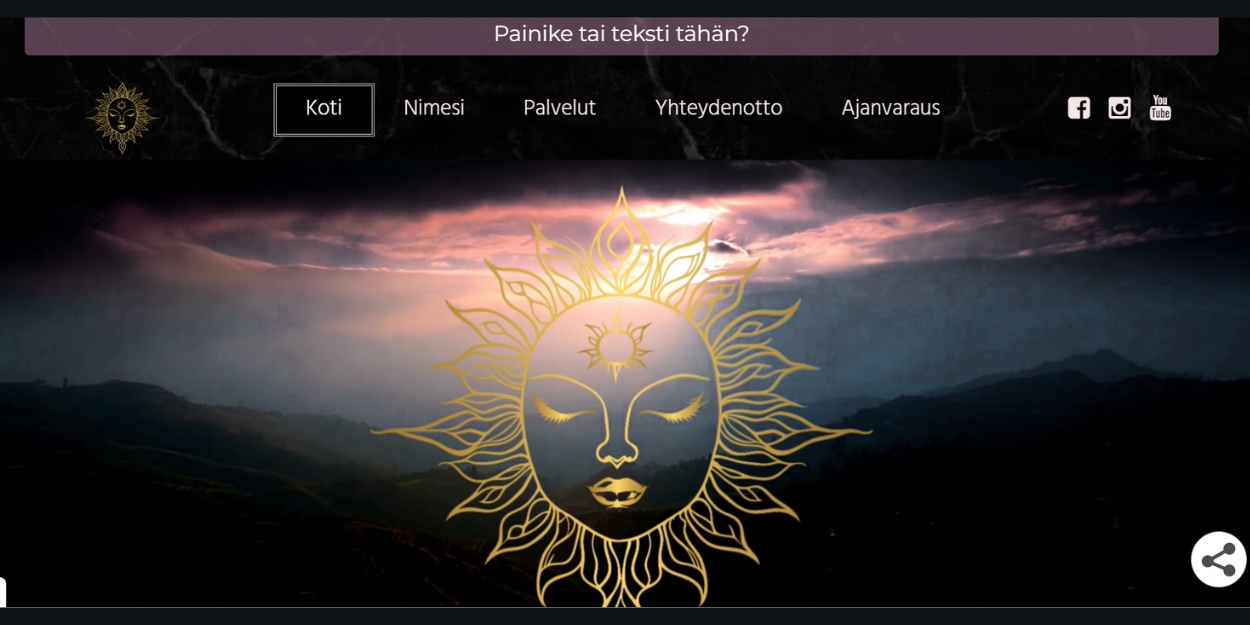Click the small sun emblem on the forehead
This screenshot has width=1250, height=625.
tap(616, 346)
